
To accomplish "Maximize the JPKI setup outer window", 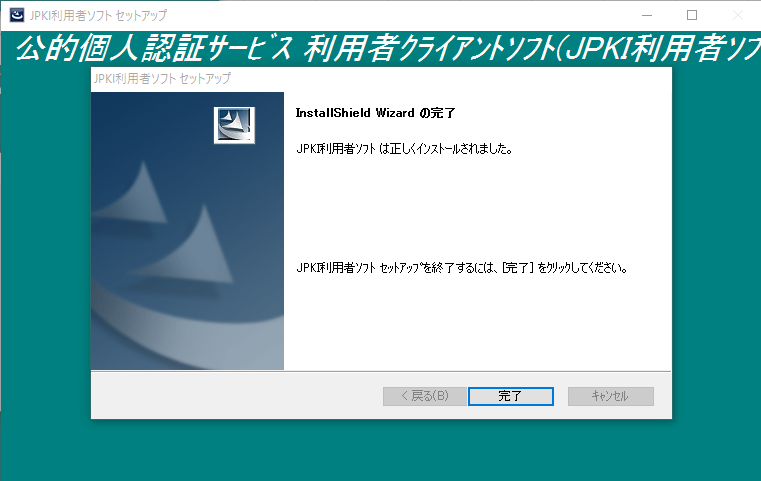I will (x=692, y=16).
